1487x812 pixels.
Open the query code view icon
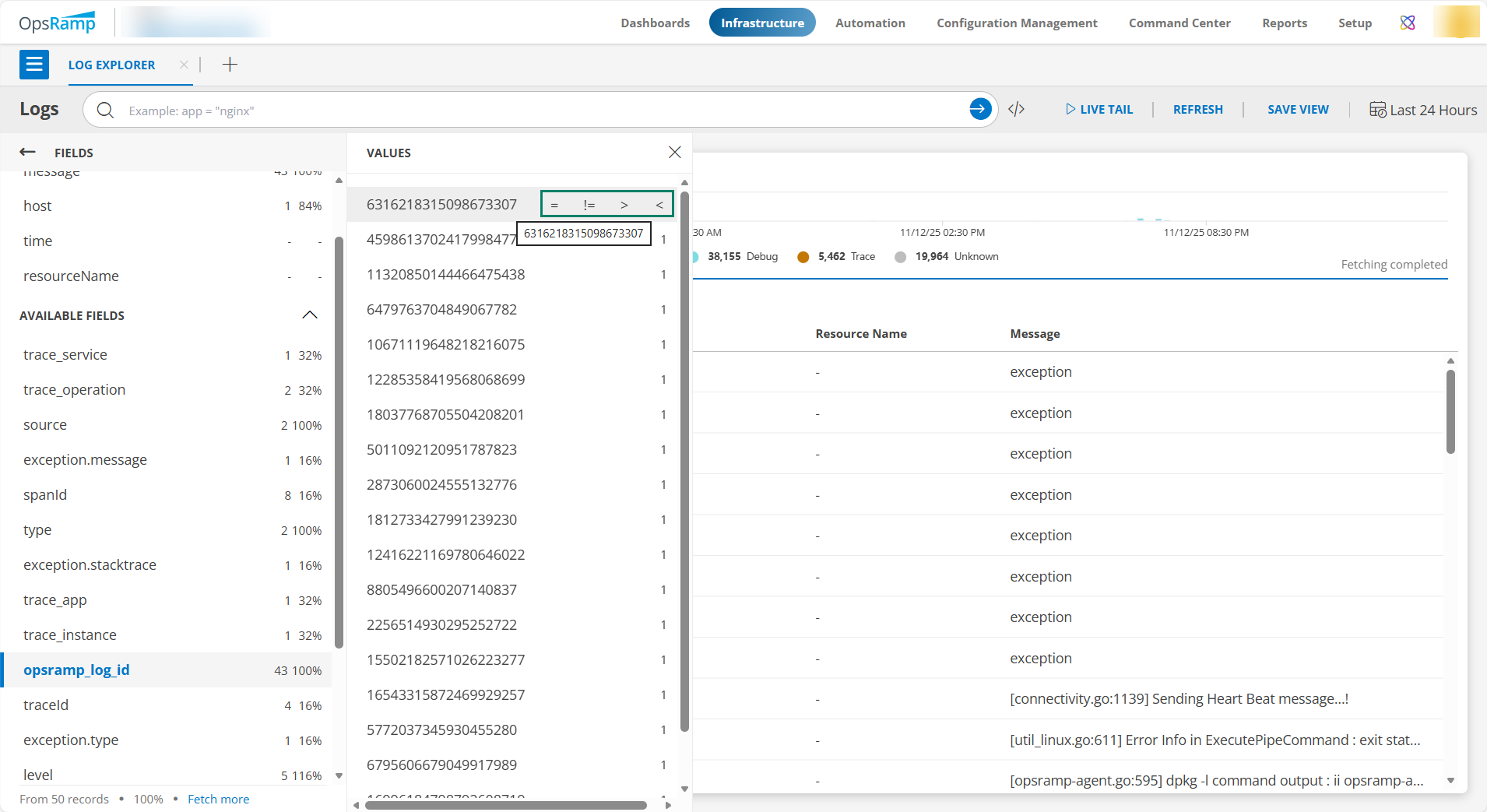tap(1016, 110)
